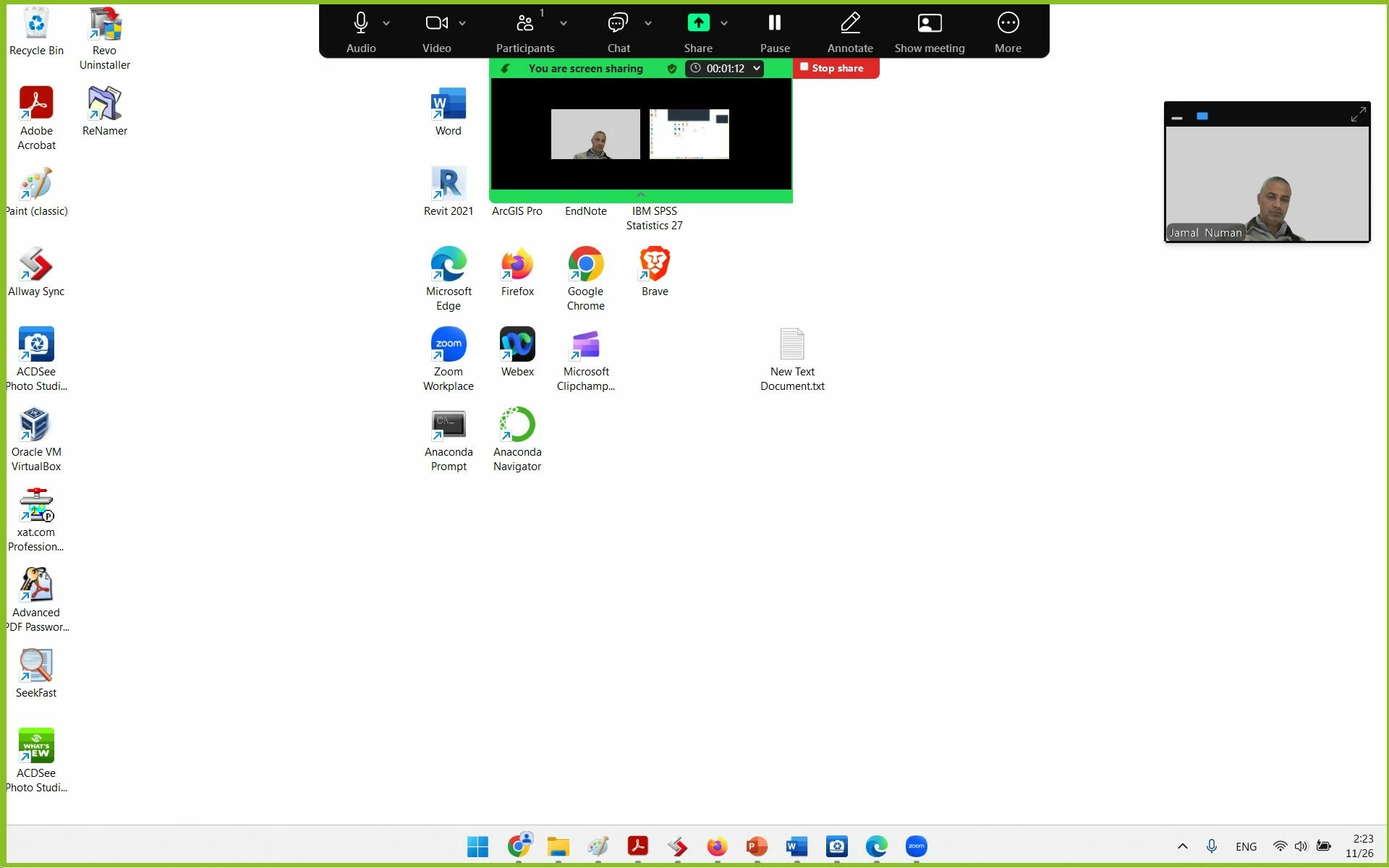Click the Zoom icon in the taskbar
Screen dimensions: 1389x868
click(x=916, y=846)
